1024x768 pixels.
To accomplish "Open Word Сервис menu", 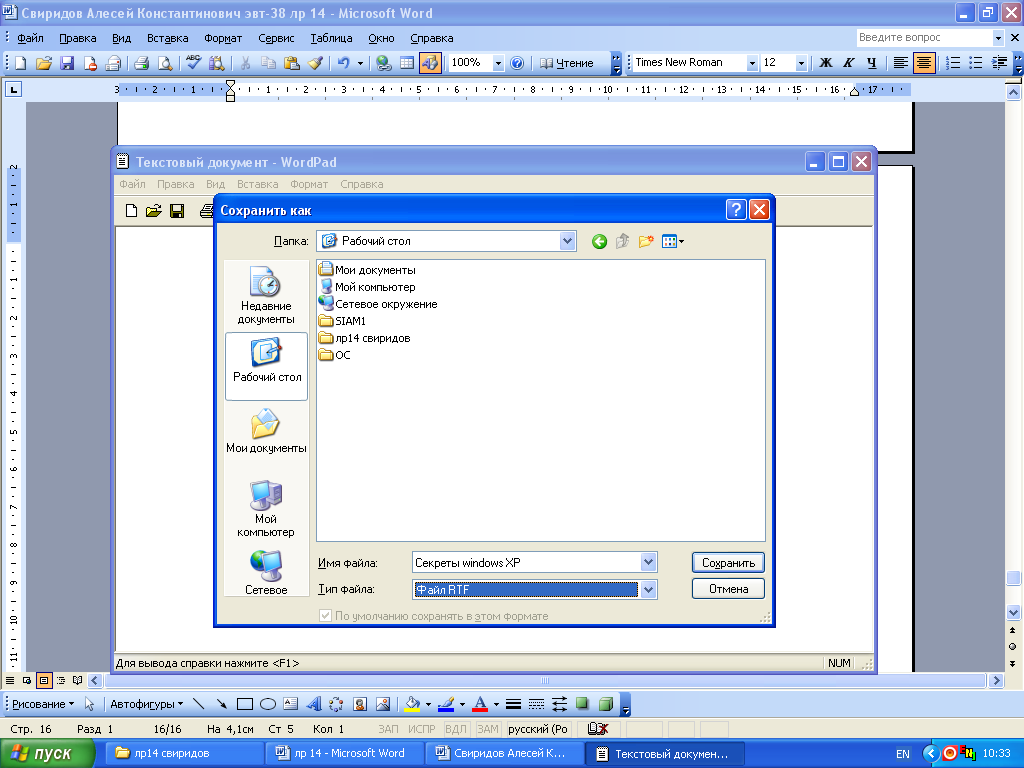I will 276,38.
